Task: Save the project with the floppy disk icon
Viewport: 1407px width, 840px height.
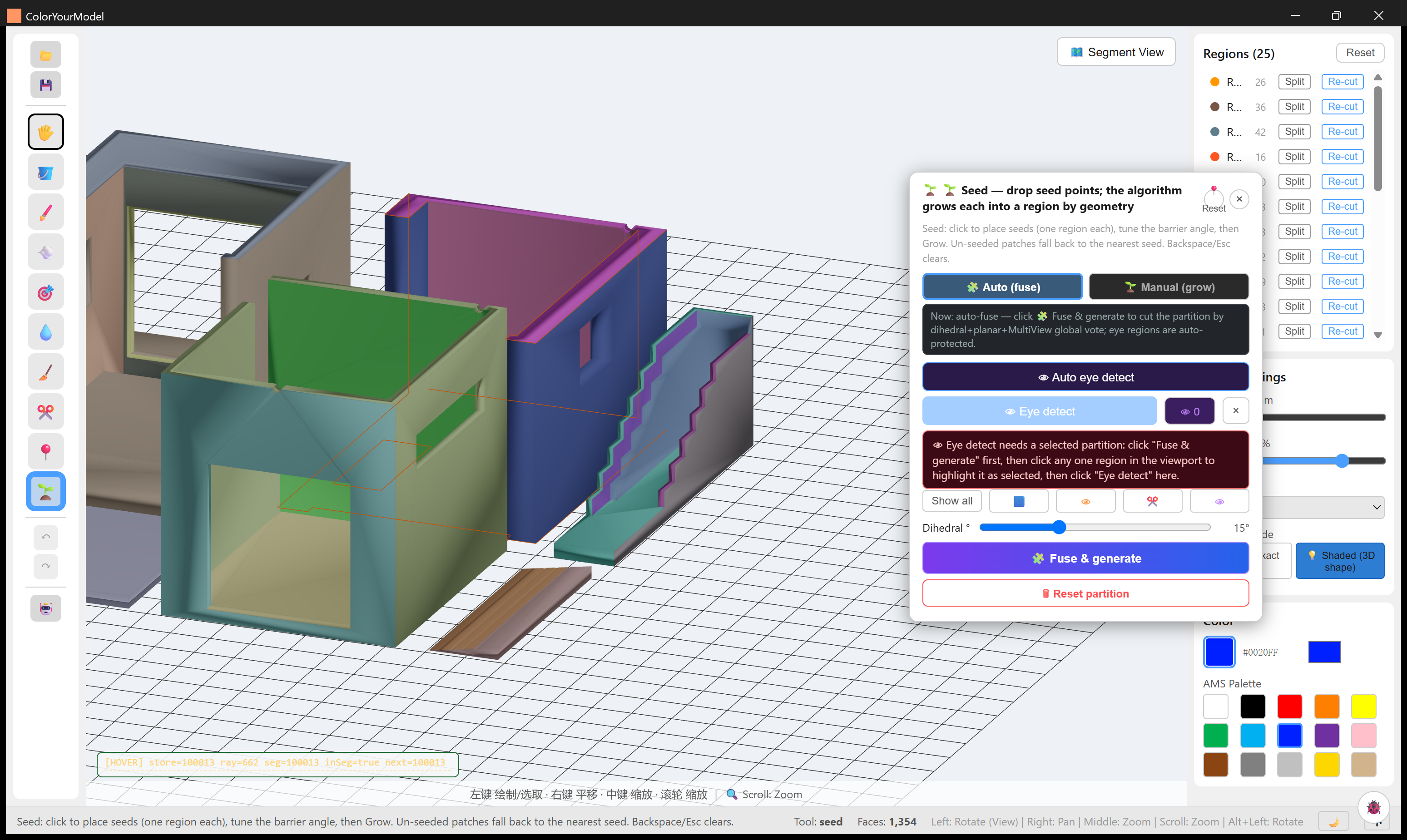Action: (x=46, y=85)
